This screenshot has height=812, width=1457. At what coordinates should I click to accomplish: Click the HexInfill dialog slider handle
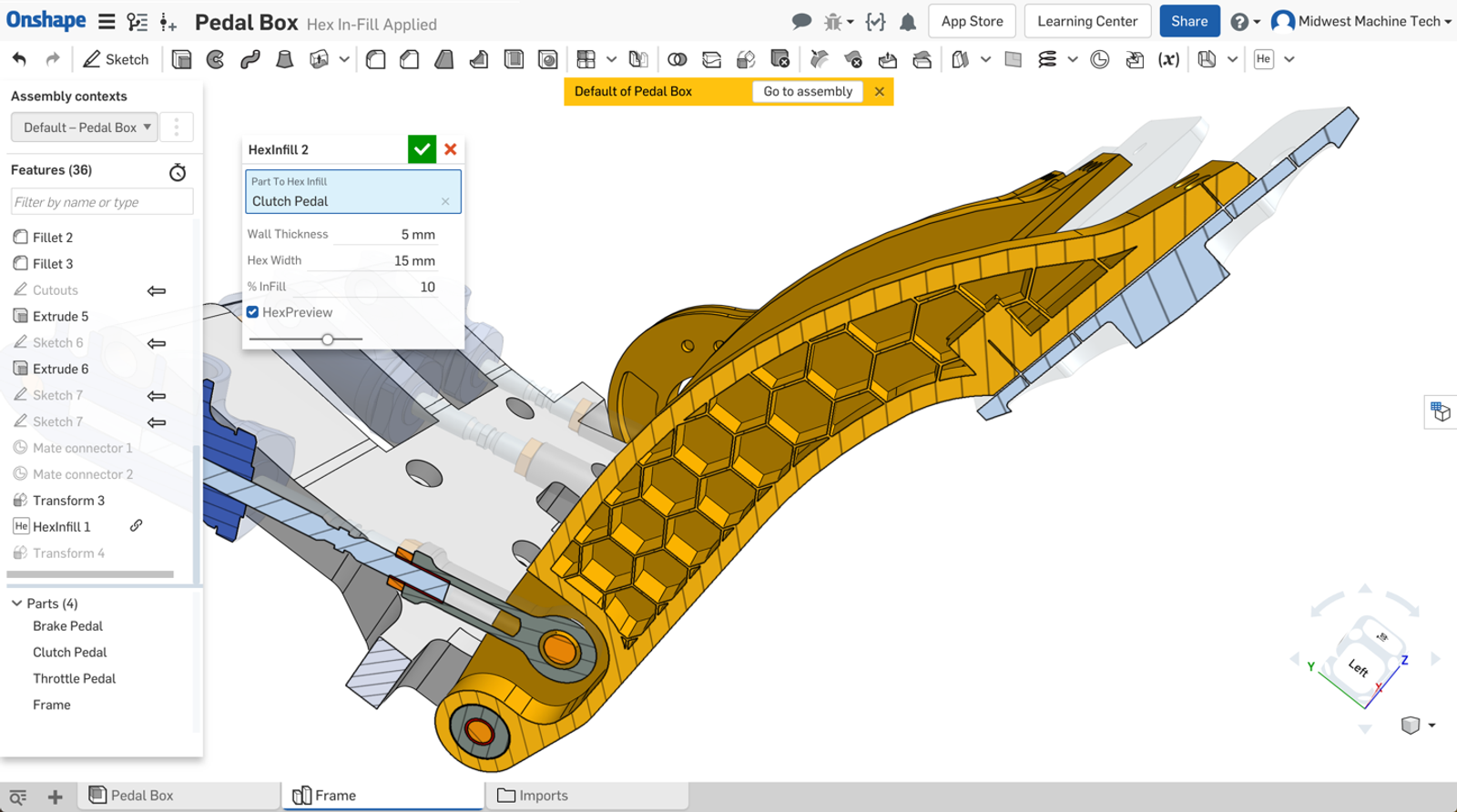click(x=328, y=340)
